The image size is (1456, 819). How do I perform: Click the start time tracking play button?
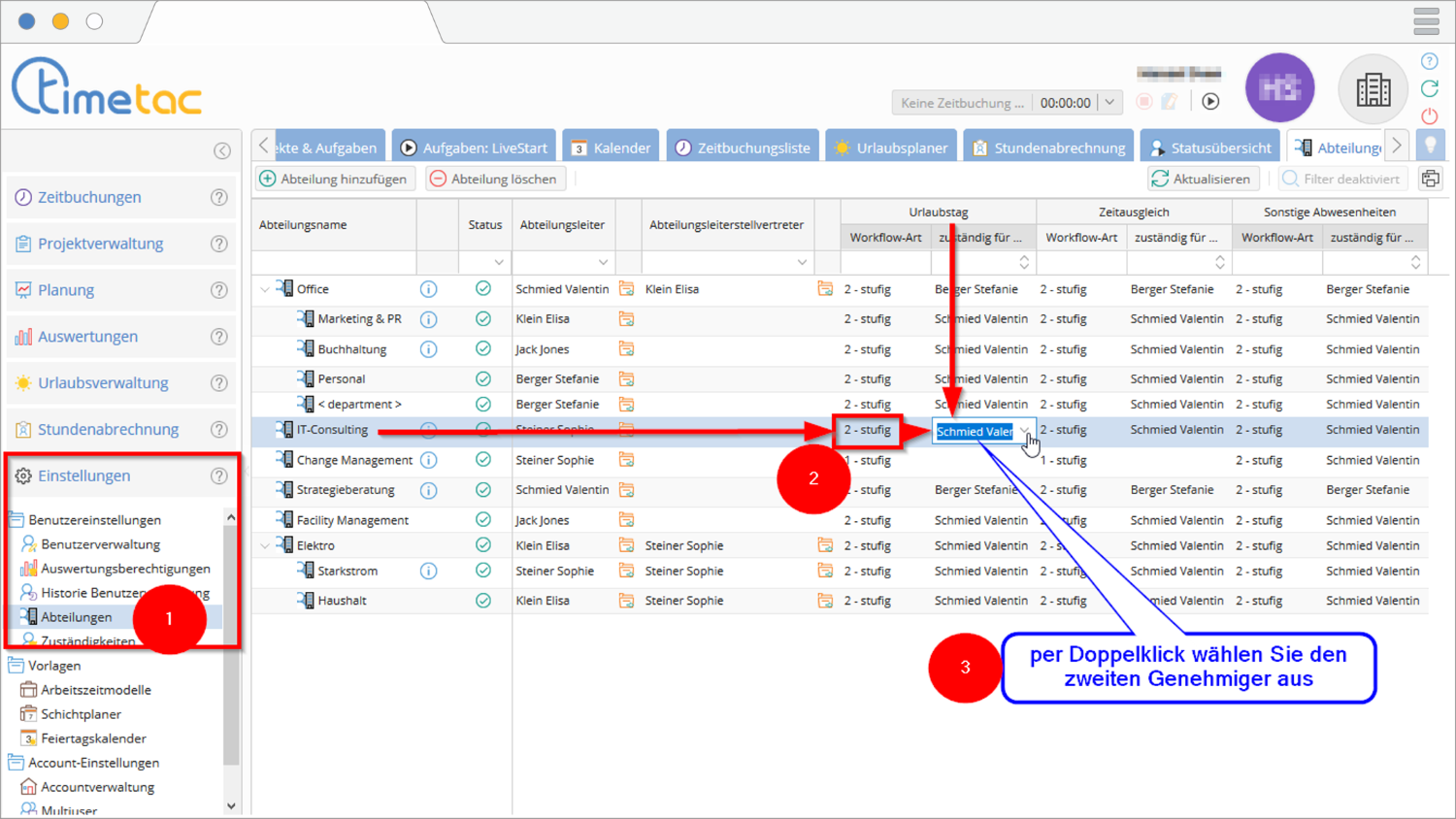1210,102
